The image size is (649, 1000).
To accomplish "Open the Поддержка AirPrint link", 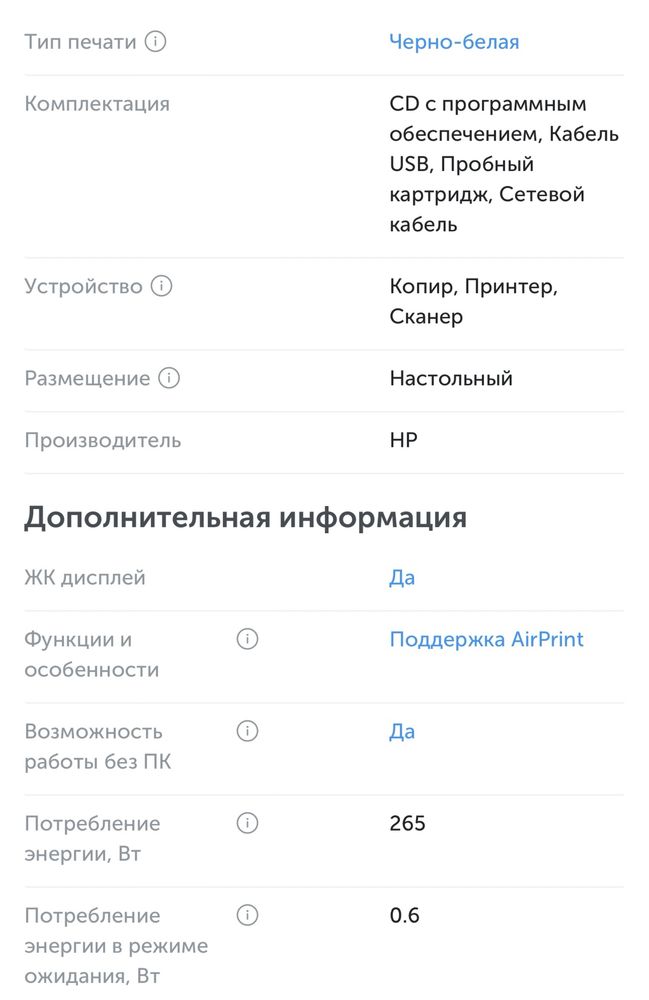I will [x=486, y=639].
